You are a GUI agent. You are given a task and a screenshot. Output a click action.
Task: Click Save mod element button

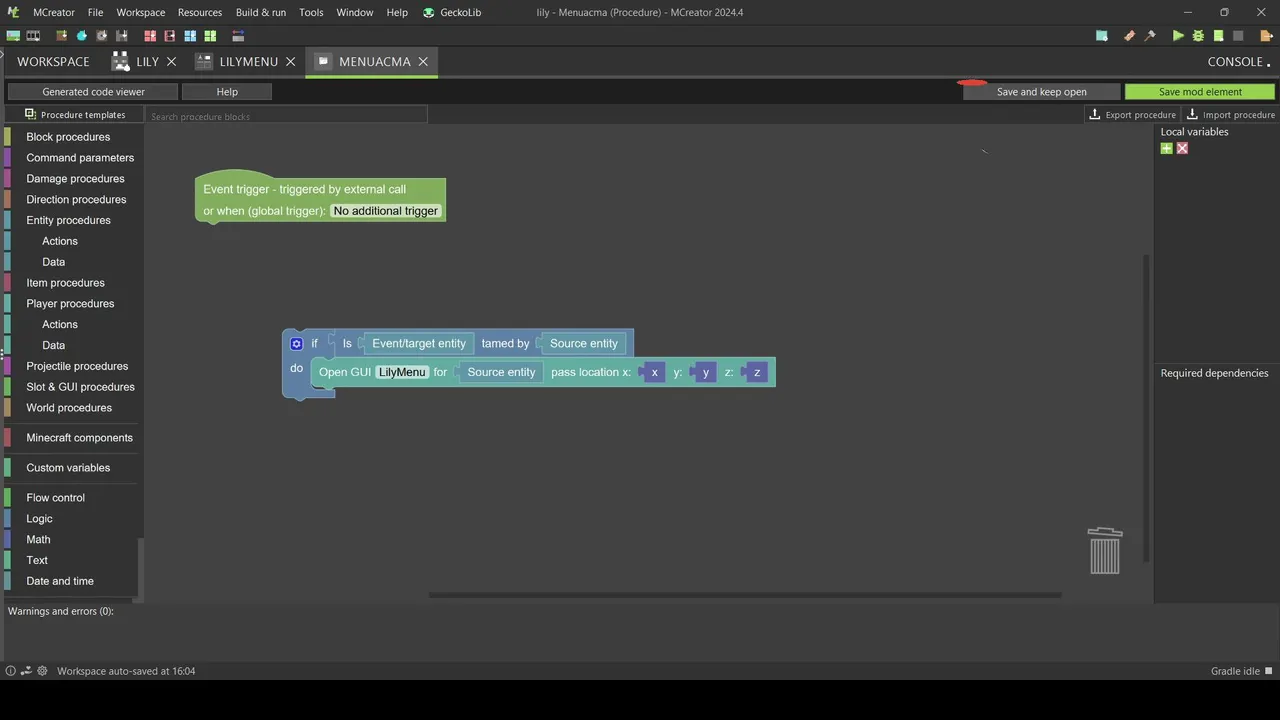pyautogui.click(x=1200, y=91)
